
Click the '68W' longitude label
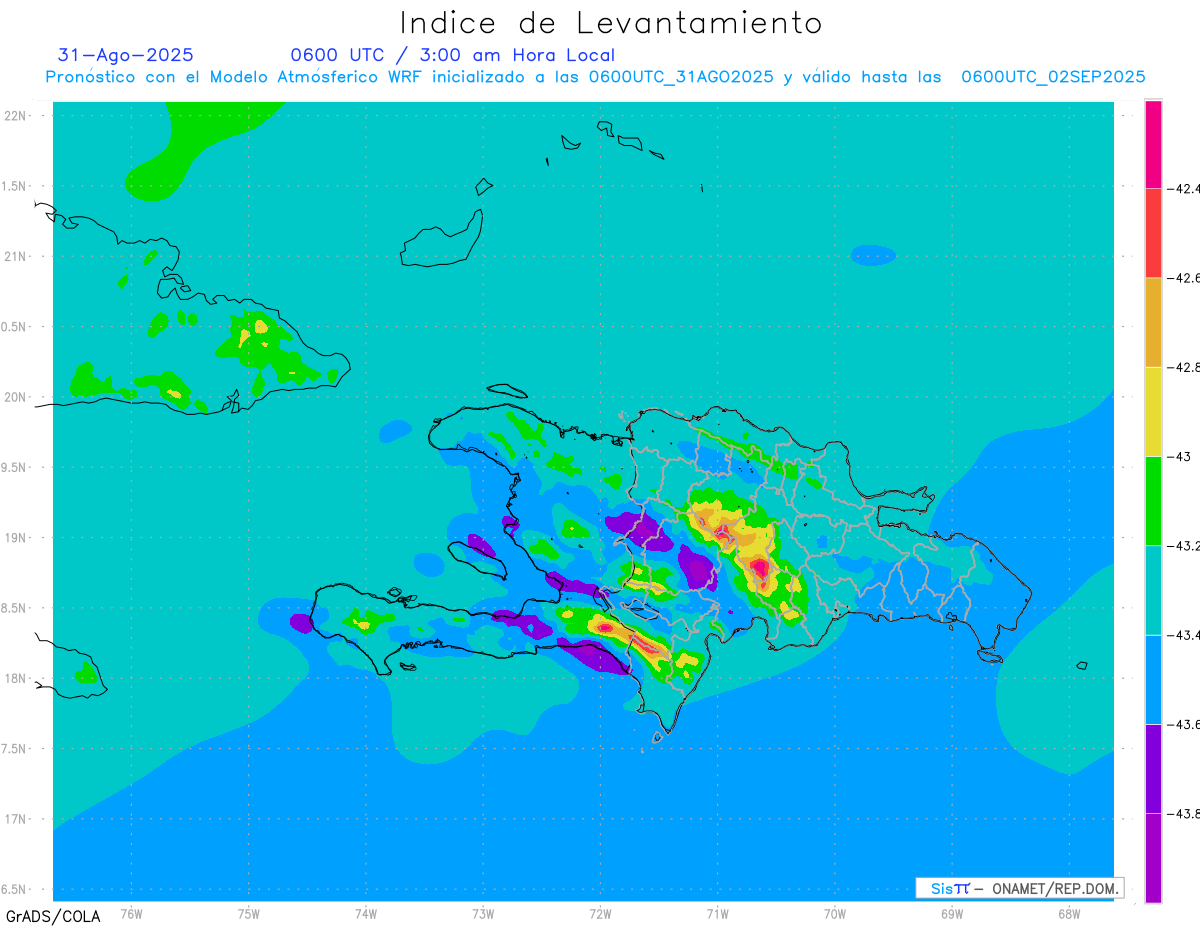point(1069,914)
